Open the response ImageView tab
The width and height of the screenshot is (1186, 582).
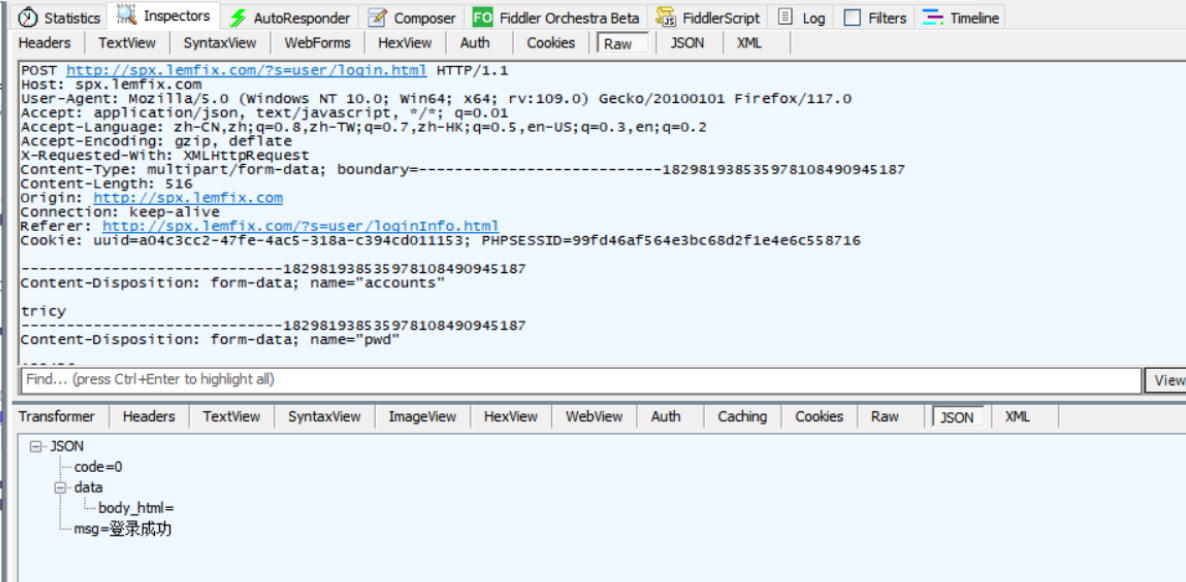[x=422, y=417]
